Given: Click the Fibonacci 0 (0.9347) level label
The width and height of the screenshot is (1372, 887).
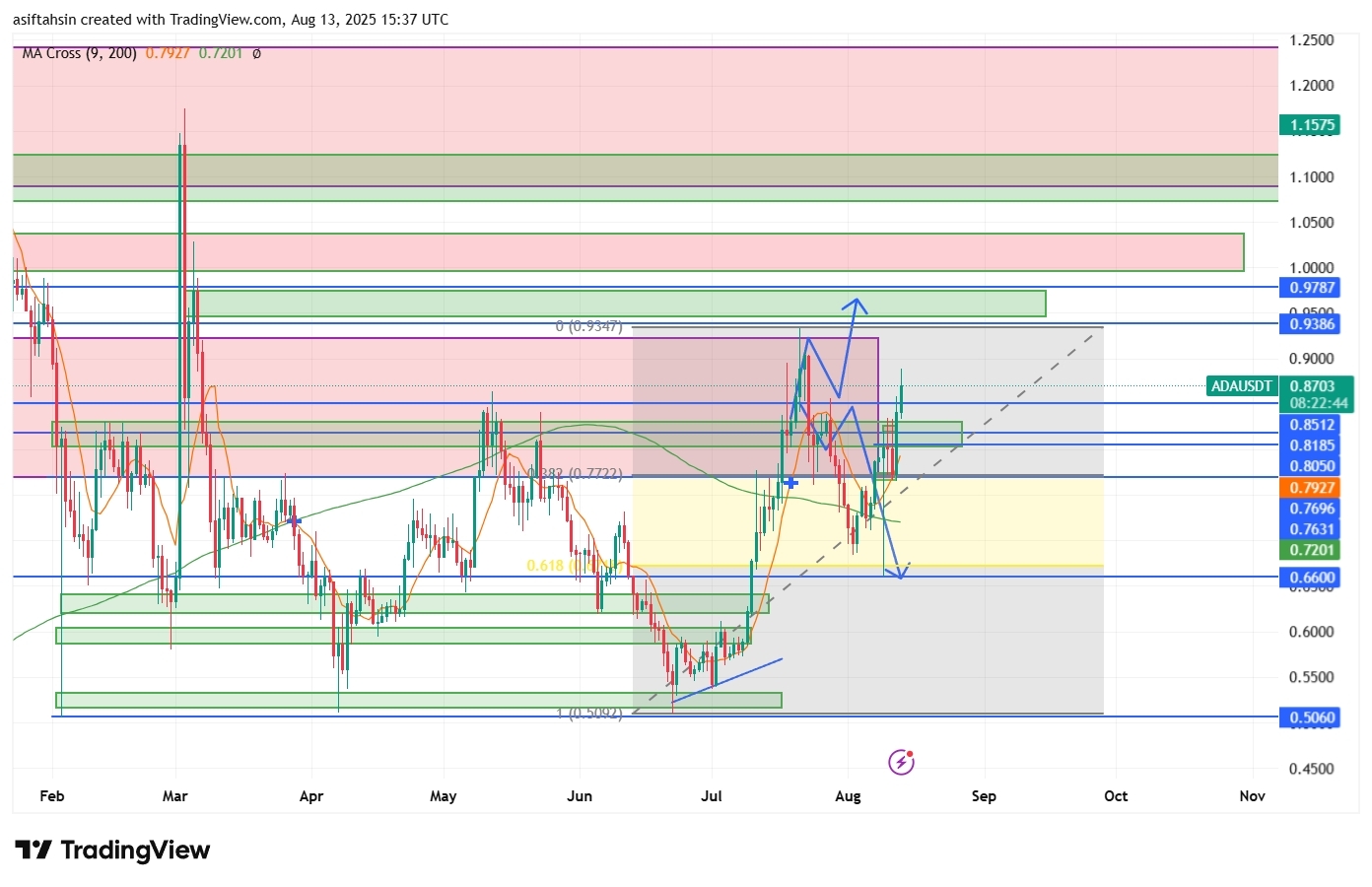Looking at the screenshot, I should click(588, 326).
